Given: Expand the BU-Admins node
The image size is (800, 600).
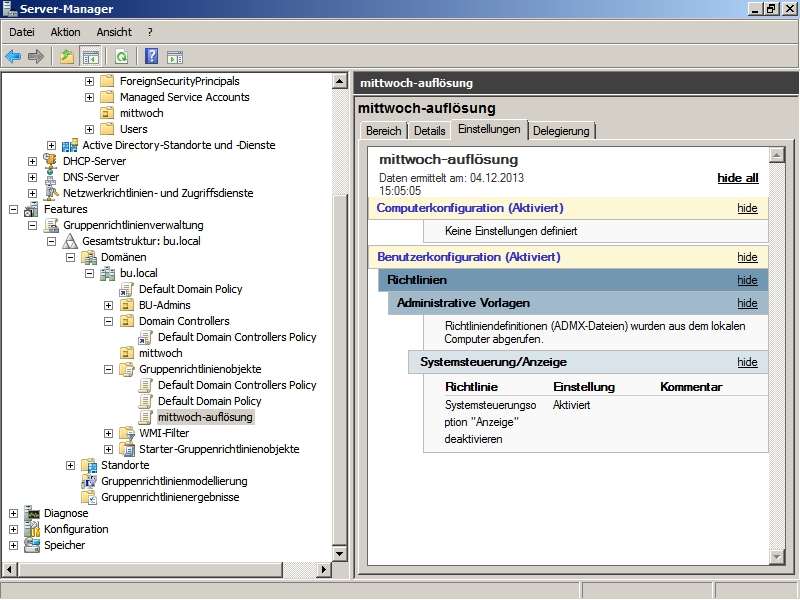Looking at the screenshot, I should (109, 305).
